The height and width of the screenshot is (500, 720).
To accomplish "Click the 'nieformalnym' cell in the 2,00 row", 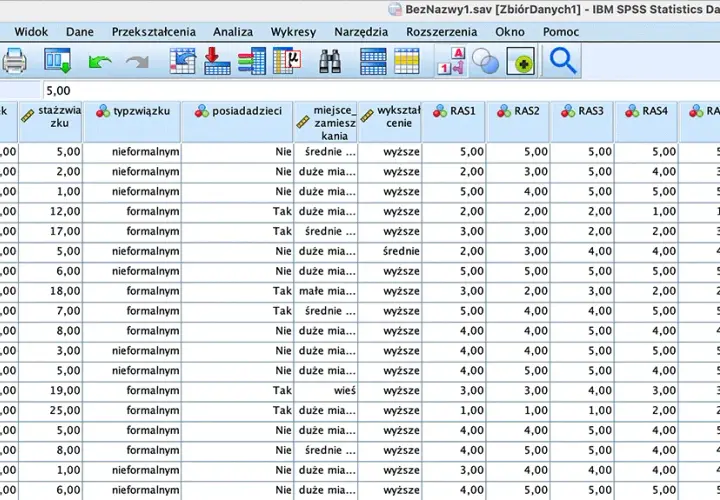I will click(132, 172).
